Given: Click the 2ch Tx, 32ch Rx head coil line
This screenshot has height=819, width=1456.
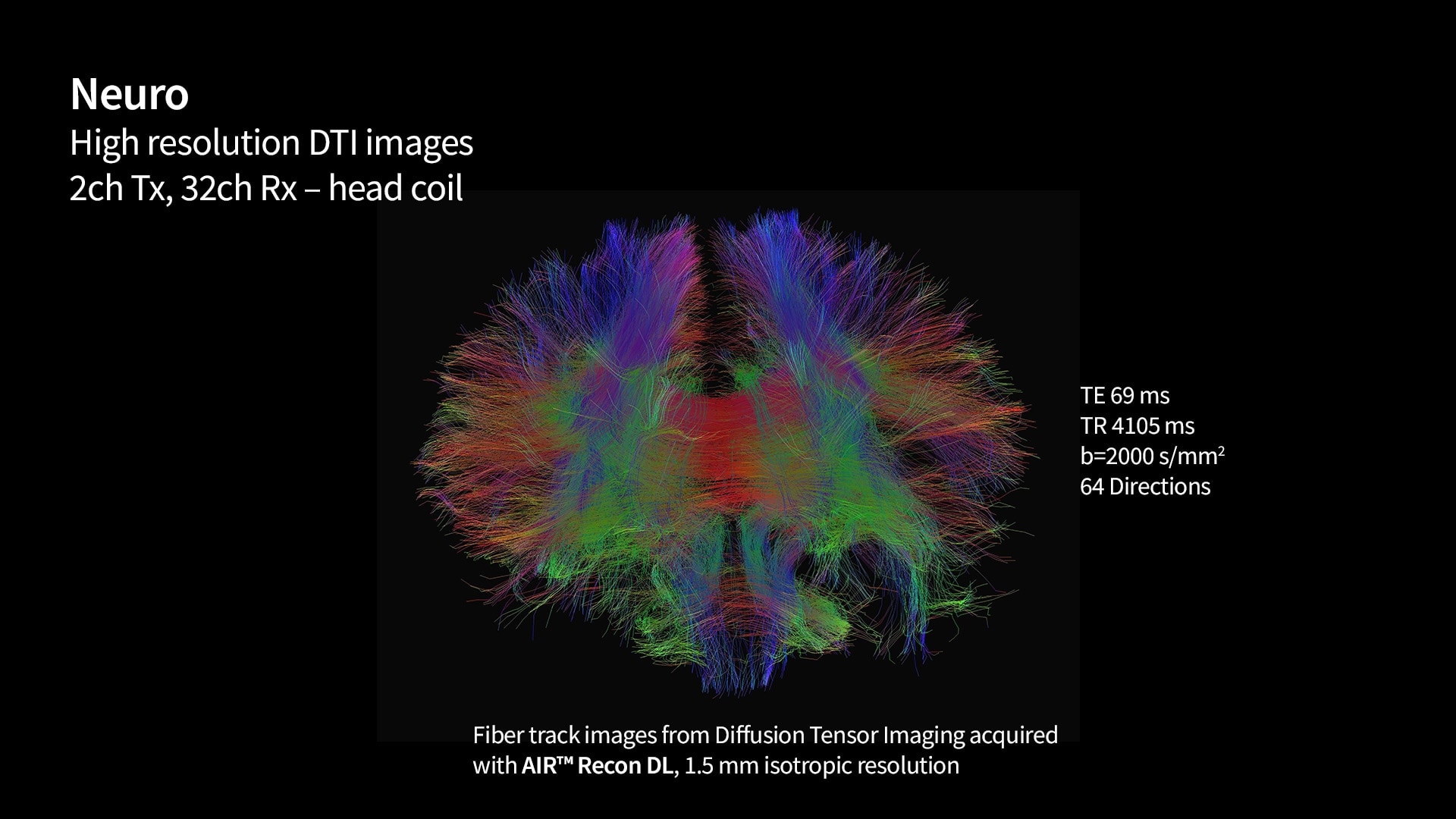Looking at the screenshot, I should click(265, 188).
